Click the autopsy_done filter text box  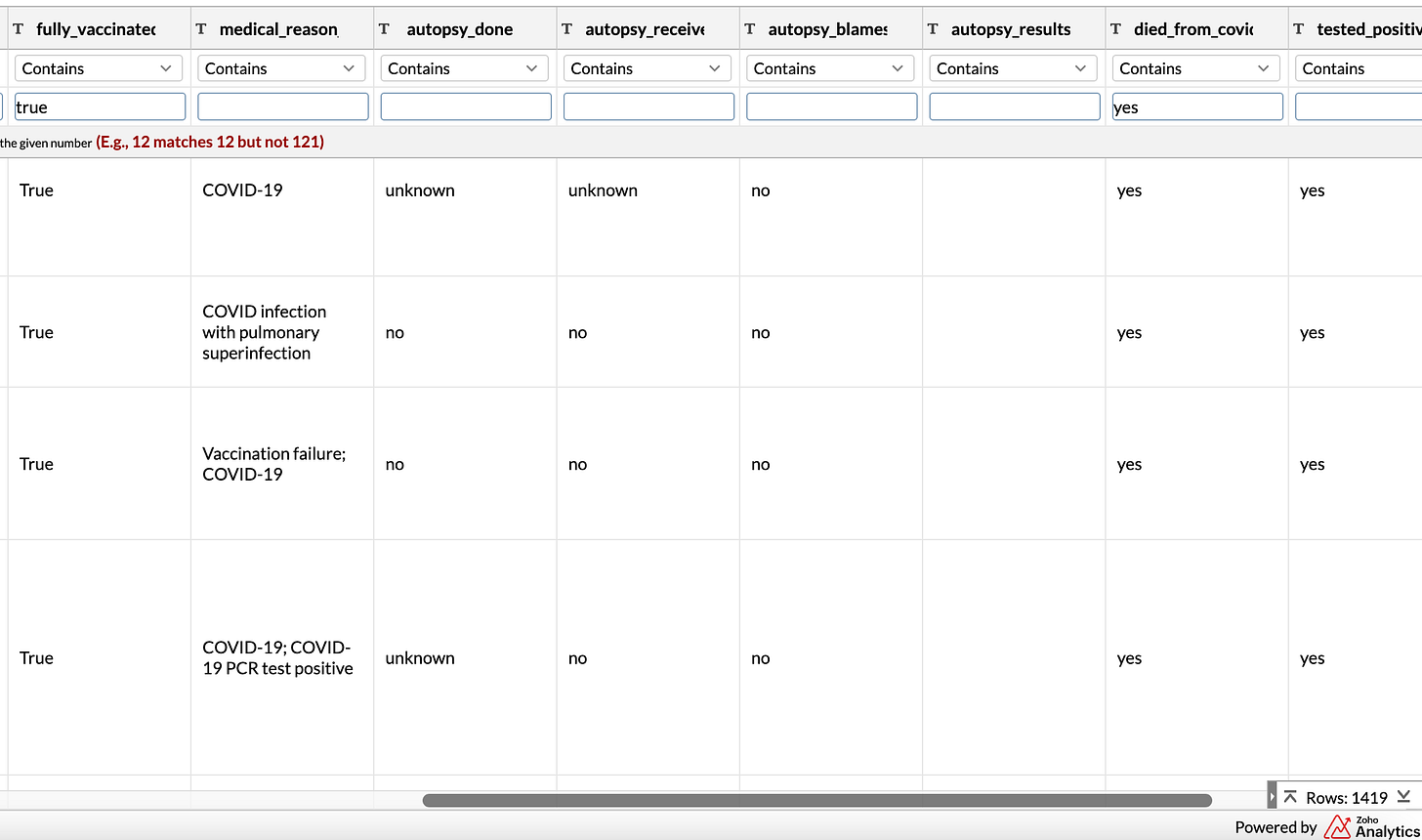pyautogui.click(x=466, y=107)
